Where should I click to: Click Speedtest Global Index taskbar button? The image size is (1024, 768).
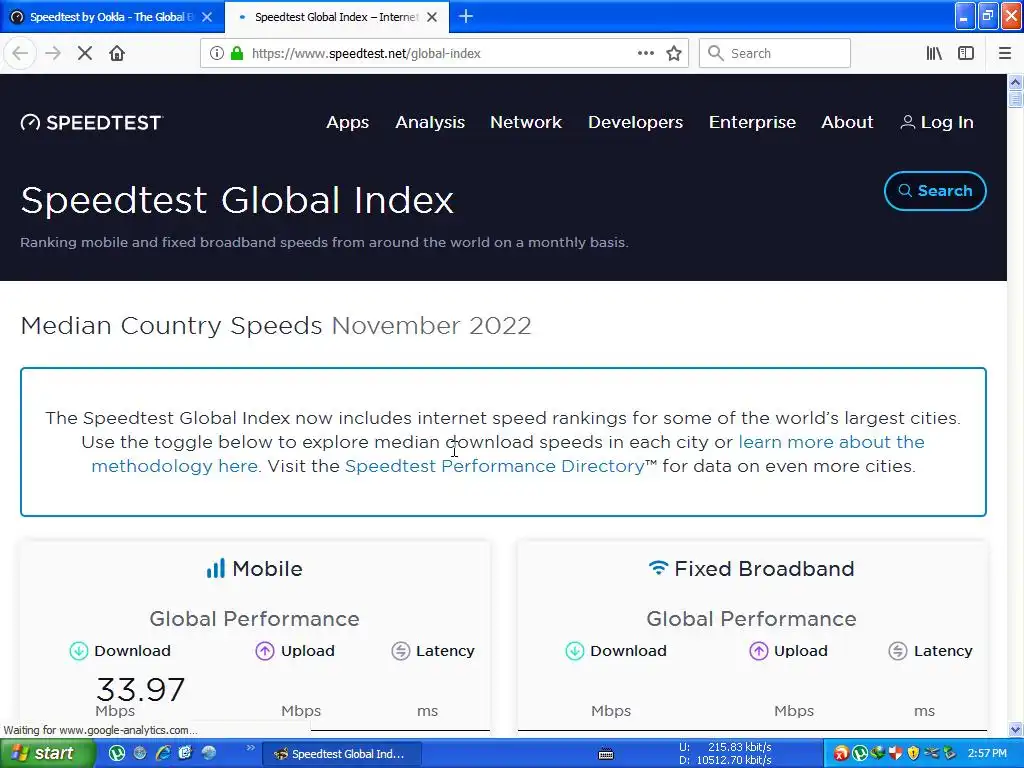pos(342,754)
